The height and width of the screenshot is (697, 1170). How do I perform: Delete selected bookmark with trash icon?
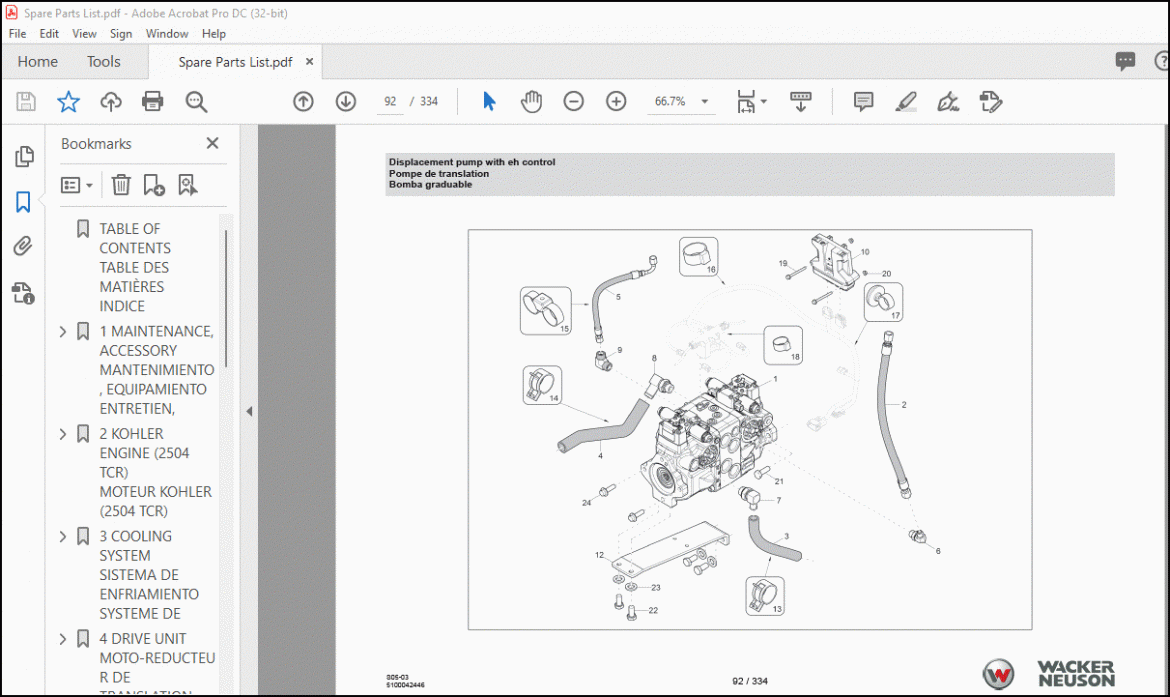click(121, 185)
